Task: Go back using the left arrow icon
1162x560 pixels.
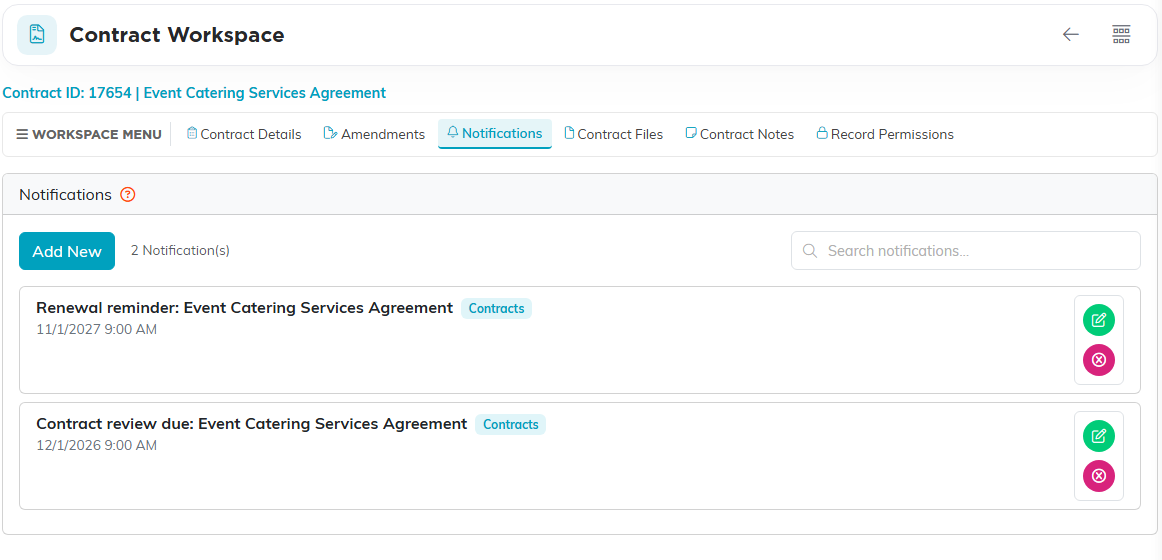Action: point(1070,34)
